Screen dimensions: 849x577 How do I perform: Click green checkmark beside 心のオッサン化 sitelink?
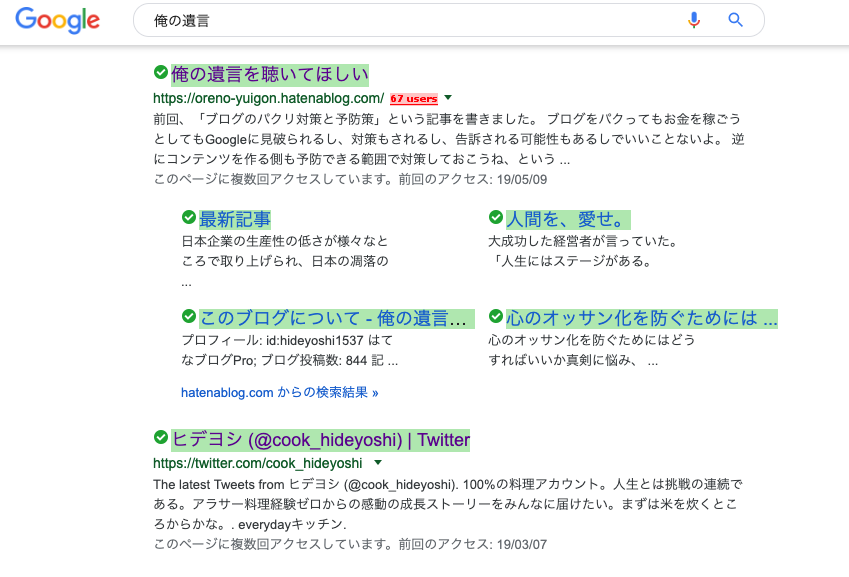tap(496, 317)
